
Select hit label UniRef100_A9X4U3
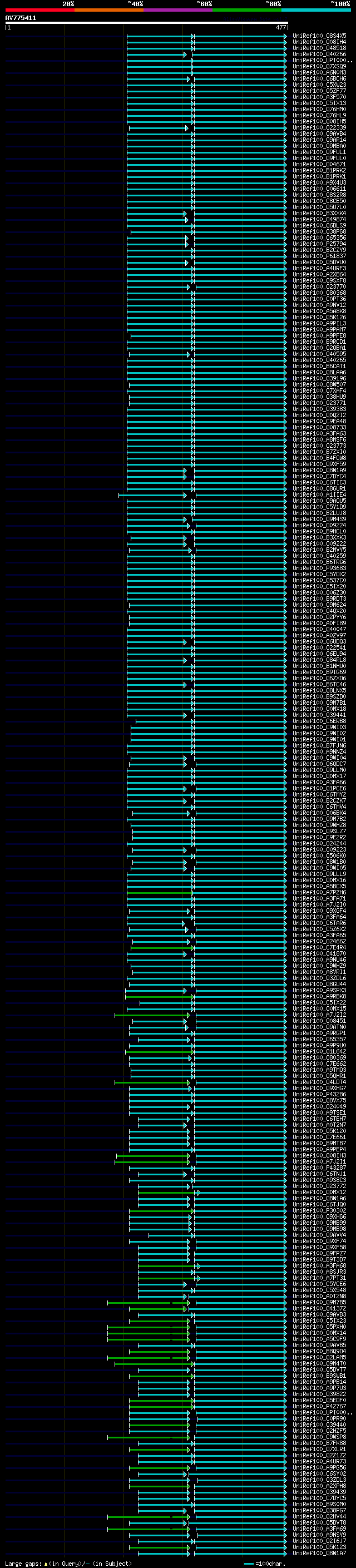(319, 182)
